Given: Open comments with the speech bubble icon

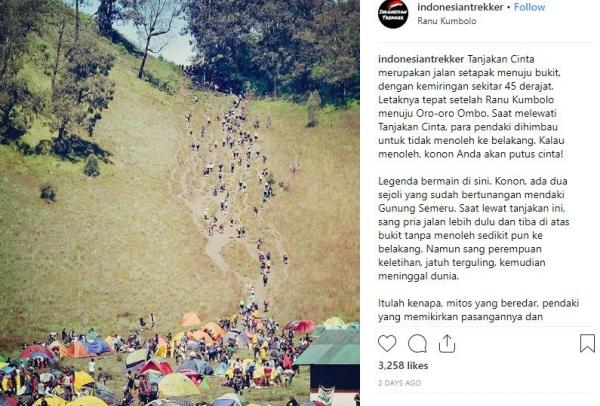Looking at the screenshot, I should [417, 343].
